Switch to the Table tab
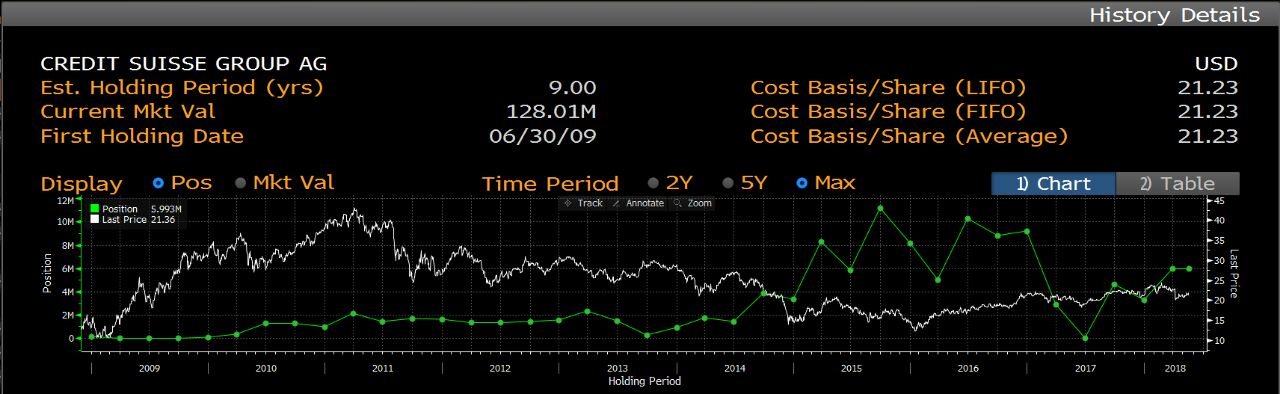This screenshot has height=394, width=1280. 1178,184
